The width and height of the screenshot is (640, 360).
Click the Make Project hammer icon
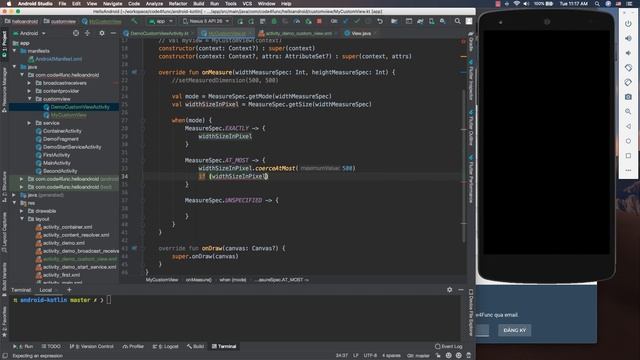[x=134, y=21]
